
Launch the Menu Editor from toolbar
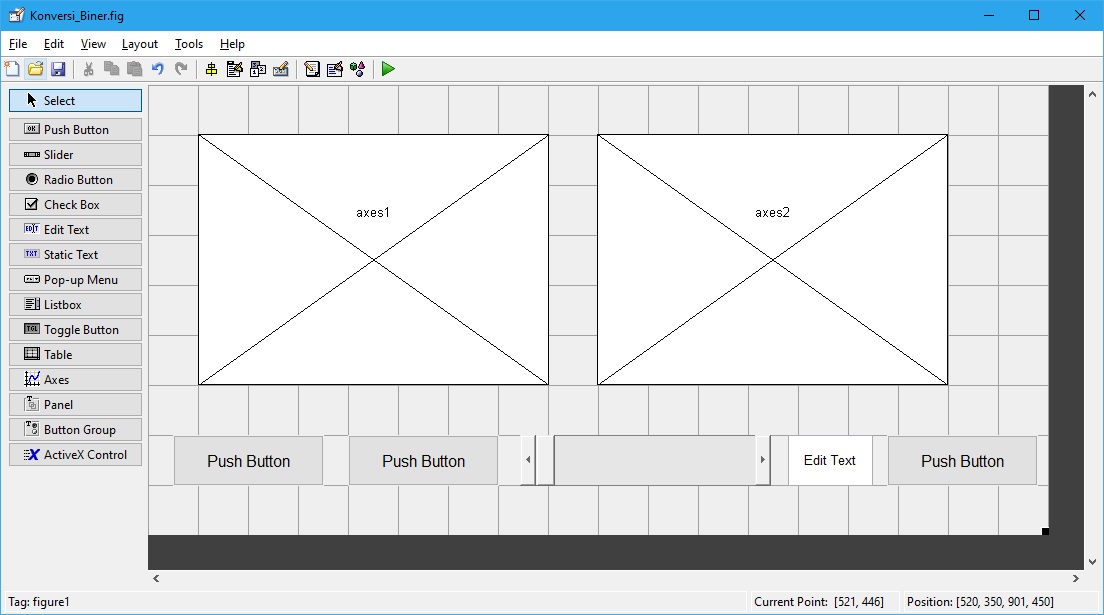(235, 69)
